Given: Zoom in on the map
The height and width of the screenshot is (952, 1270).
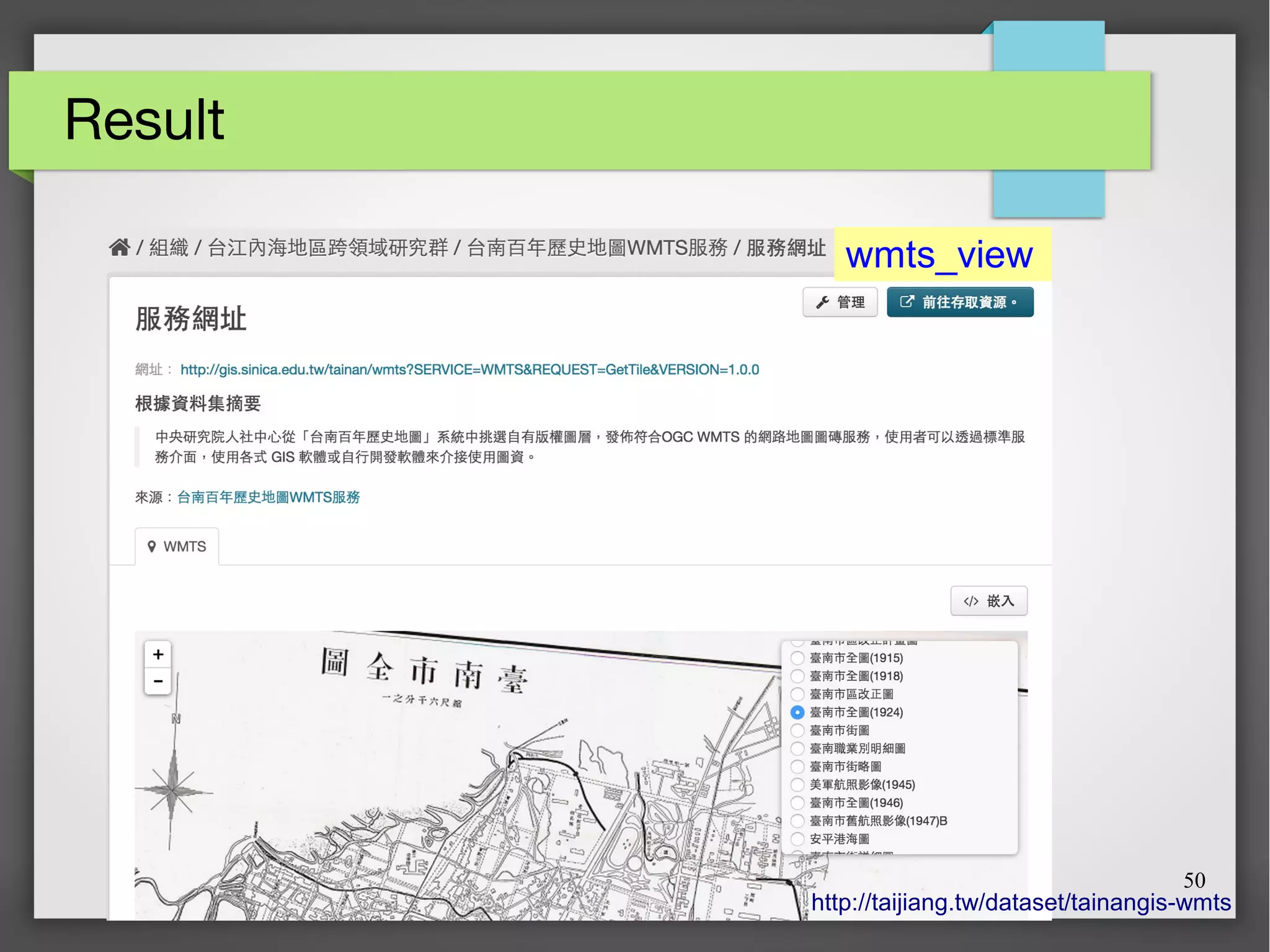Looking at the screenshot, I should click(158, 654).
